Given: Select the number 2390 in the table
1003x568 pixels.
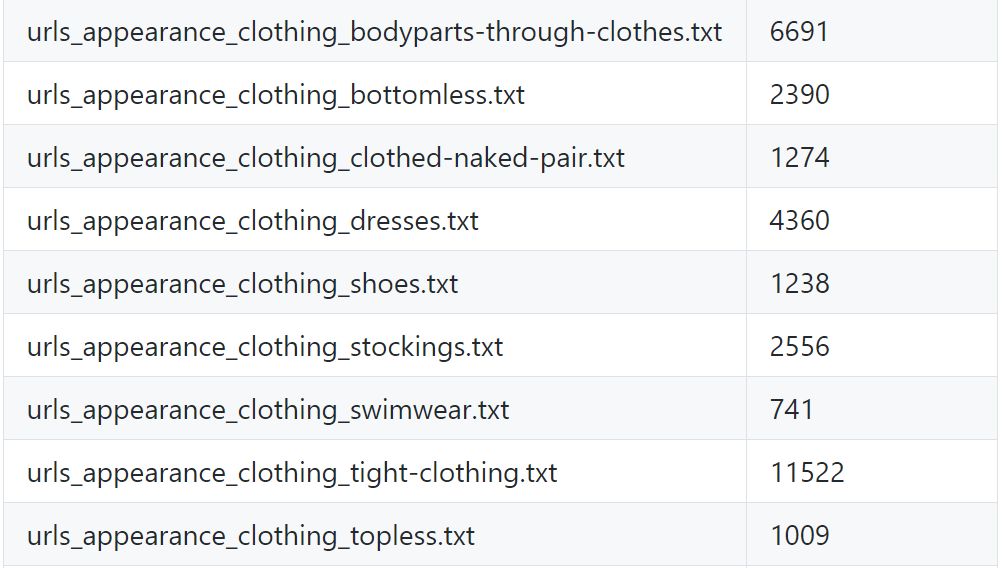Looking at the screenshot, I should [x=799, y=94].
